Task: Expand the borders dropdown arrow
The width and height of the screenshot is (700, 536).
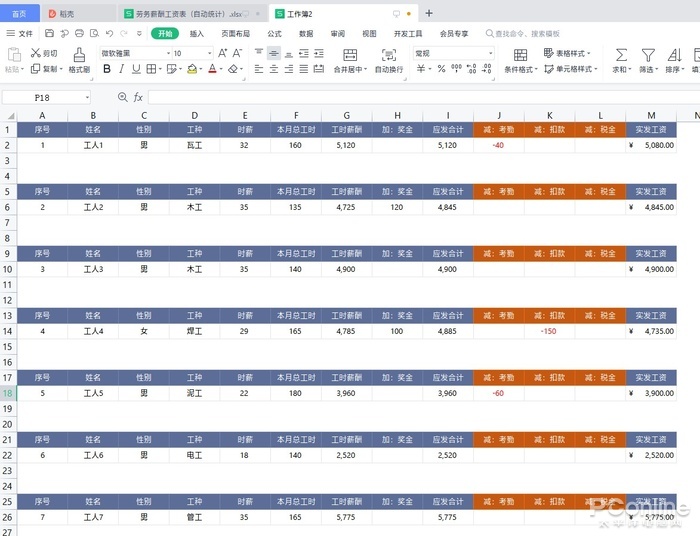Action: (160, 69)
